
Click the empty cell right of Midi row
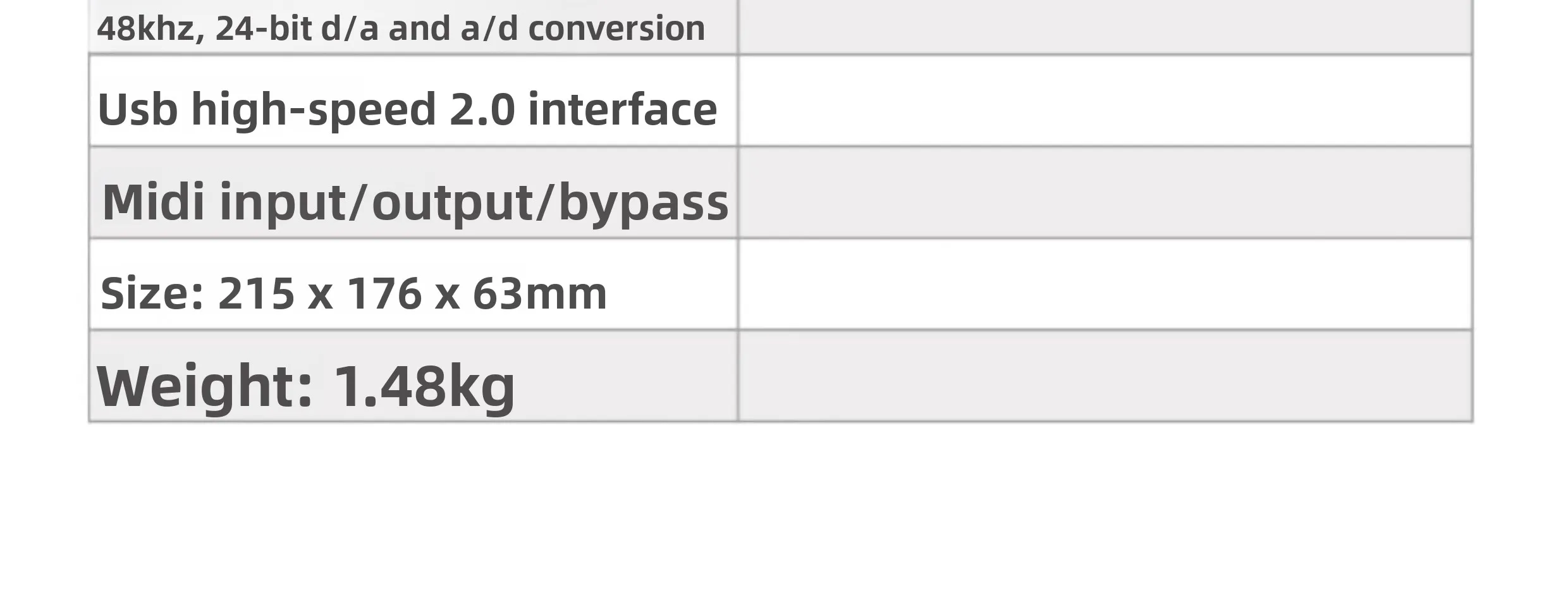(1105, 193)
